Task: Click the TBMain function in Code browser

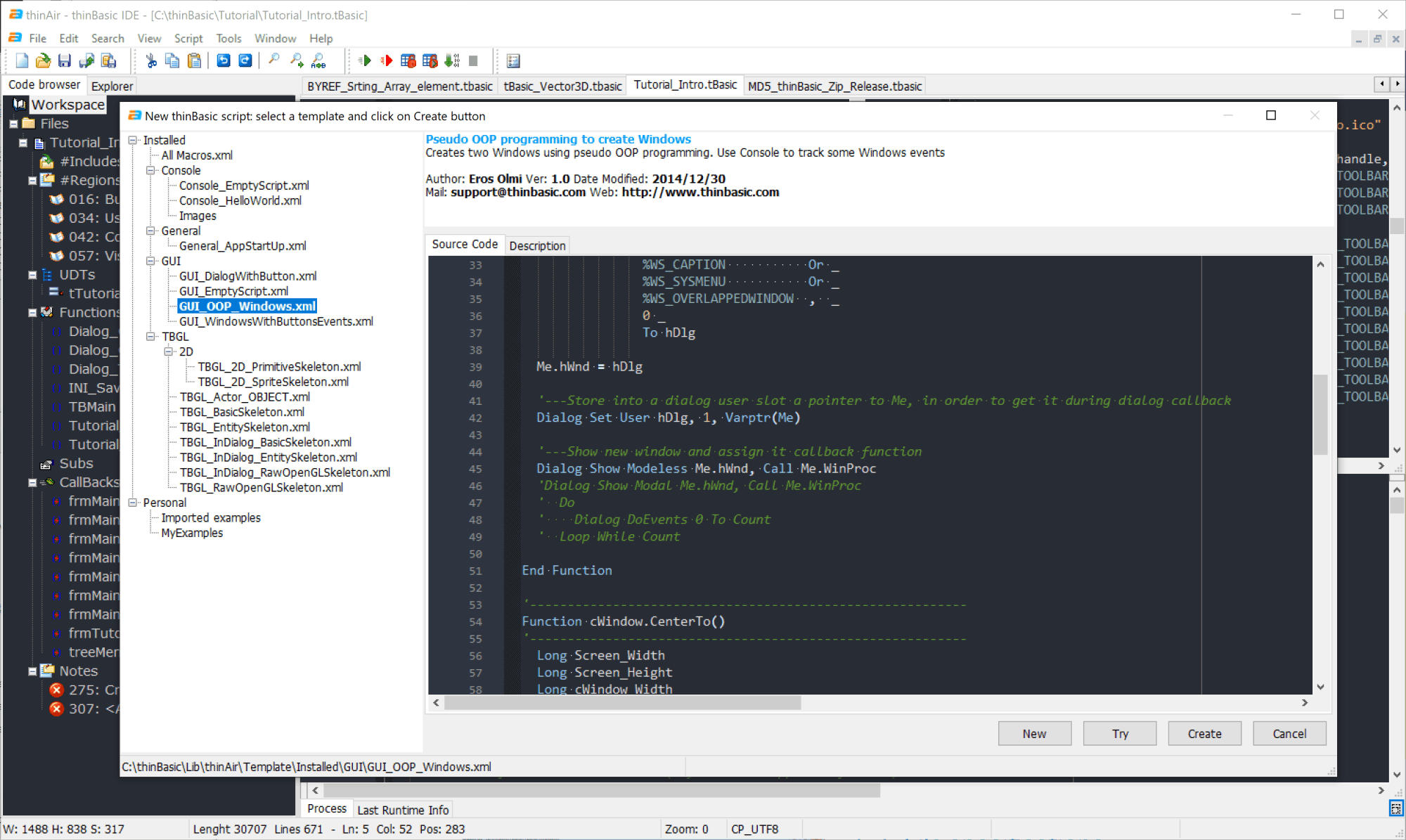Action: [92, 407]
